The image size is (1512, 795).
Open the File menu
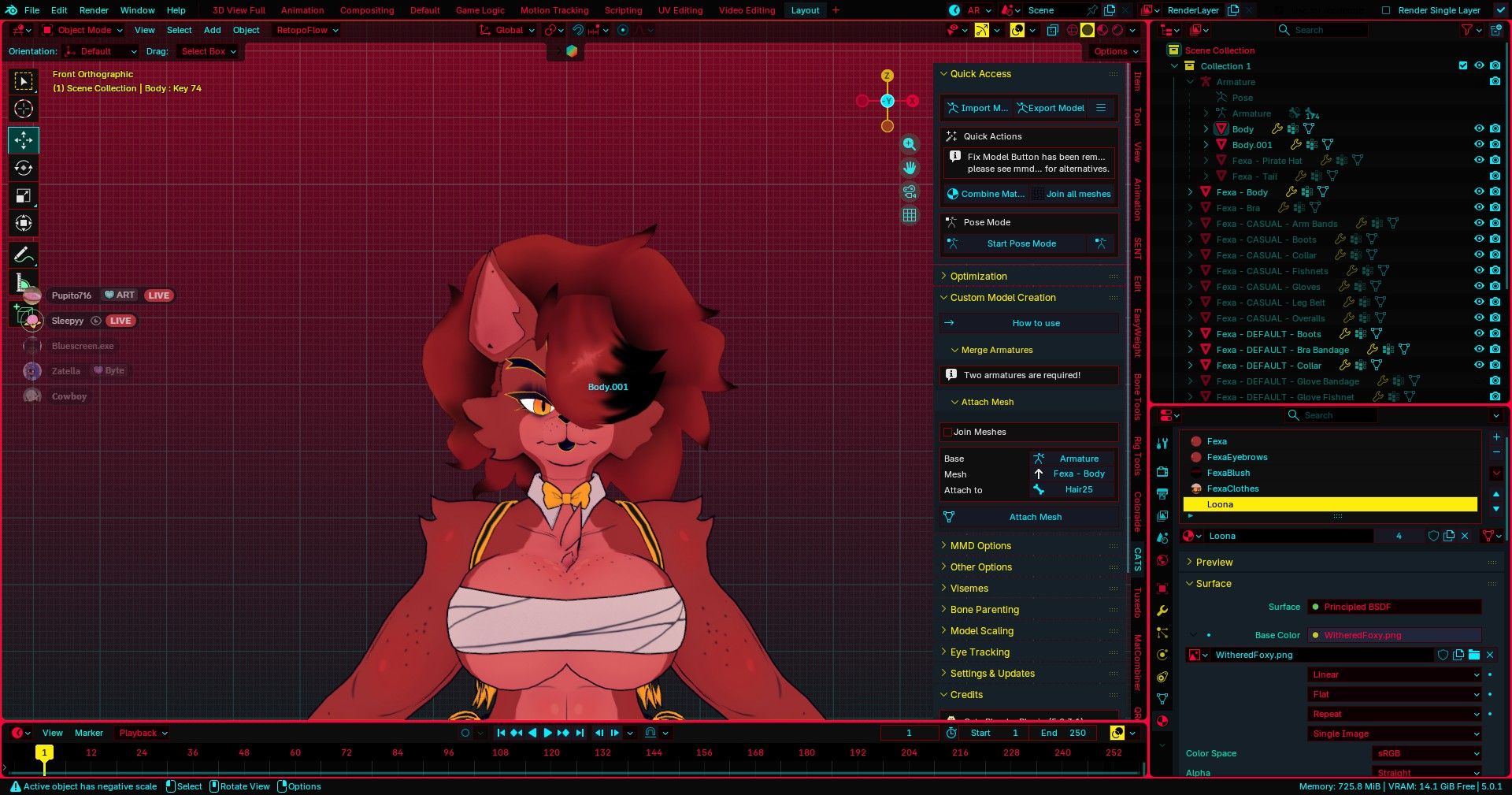click(x=31, y=10)
